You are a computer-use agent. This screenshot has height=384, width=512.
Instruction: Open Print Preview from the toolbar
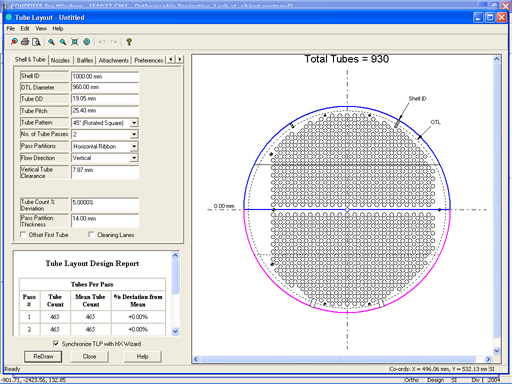click(36, 42)
